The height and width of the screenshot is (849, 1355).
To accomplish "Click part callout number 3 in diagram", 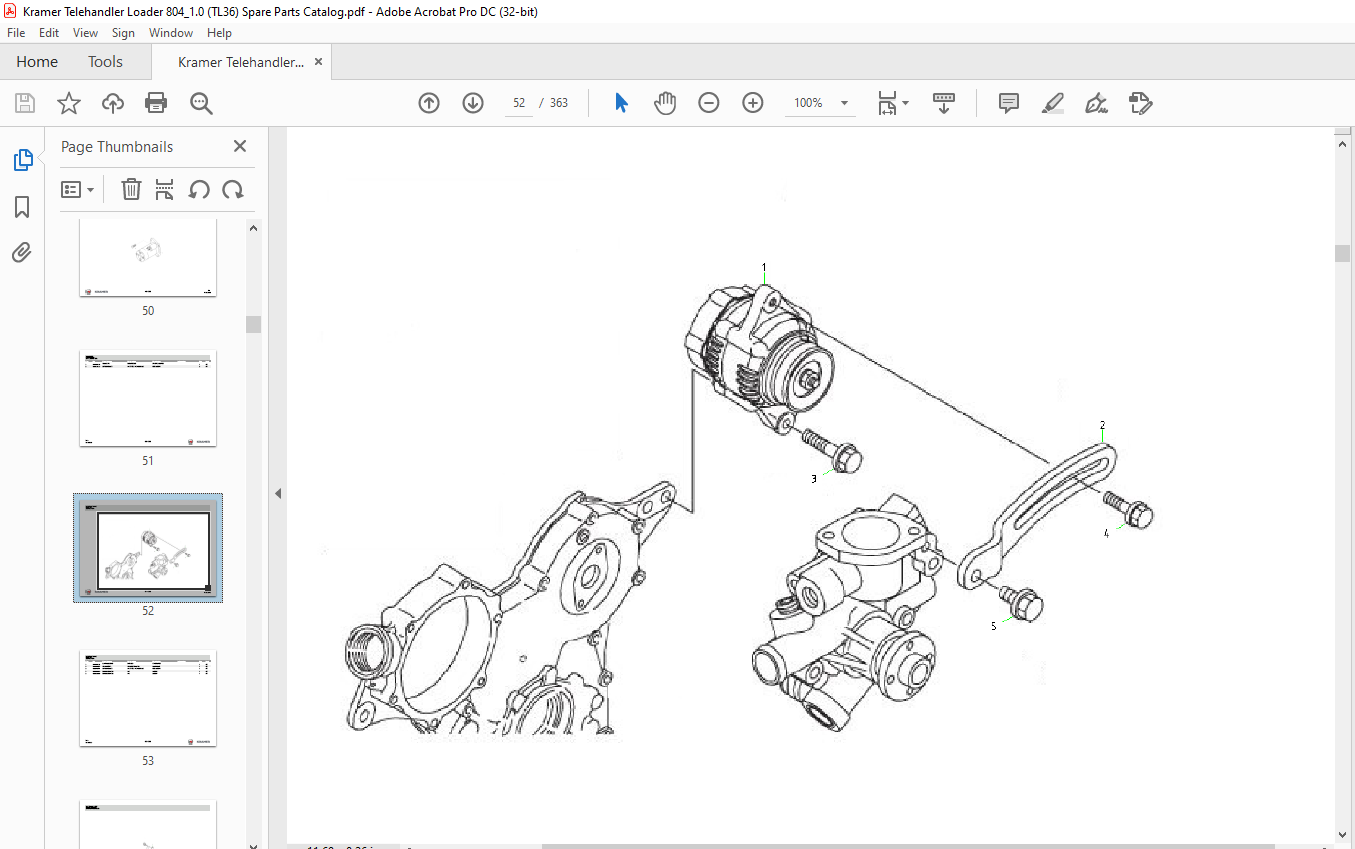I will tap(814, 479).
